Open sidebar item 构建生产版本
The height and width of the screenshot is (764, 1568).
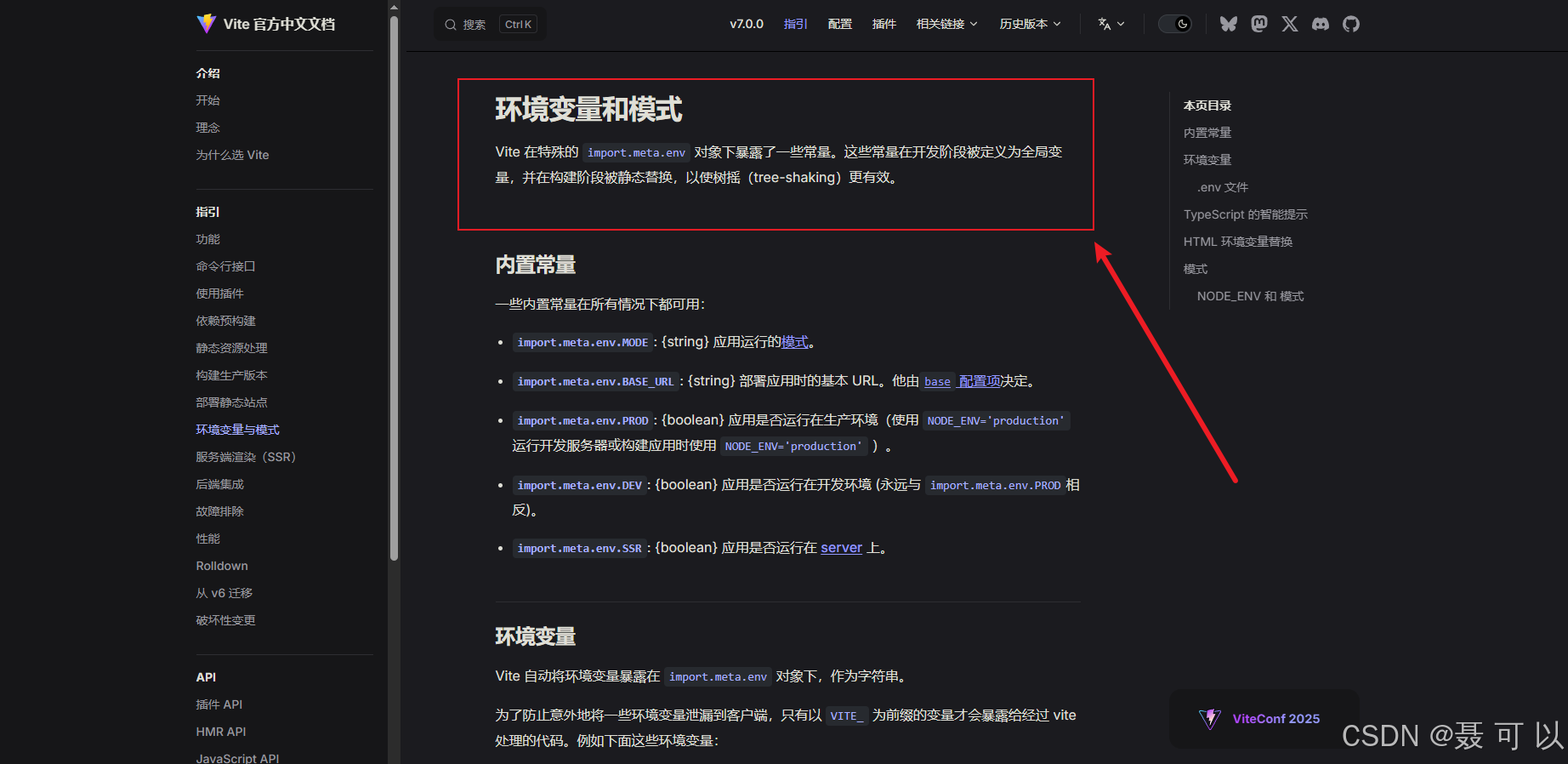(x=231, y=375)
